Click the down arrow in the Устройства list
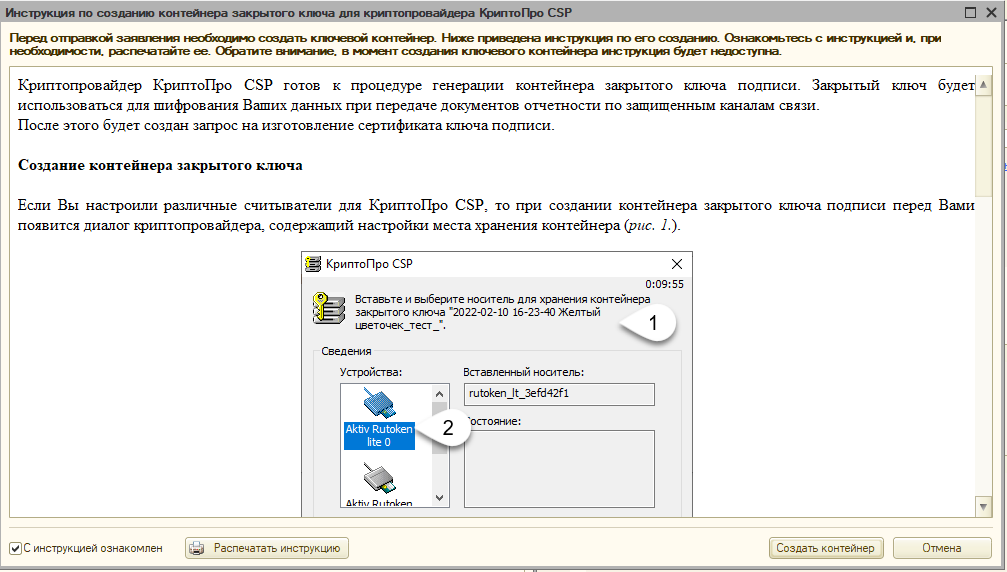This screenshot has width=1007, height=572. point(440,496)
